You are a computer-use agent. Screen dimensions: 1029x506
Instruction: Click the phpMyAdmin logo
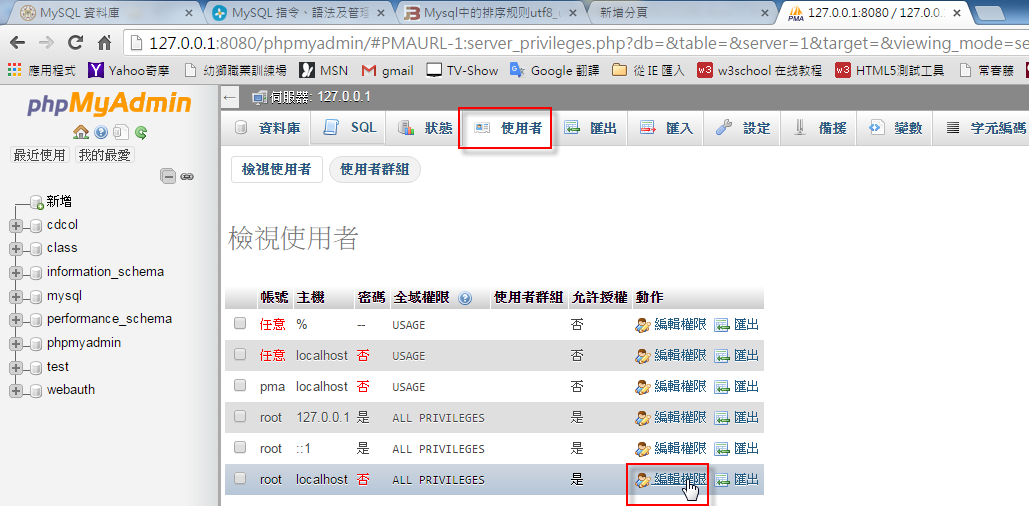click(110, 104)
